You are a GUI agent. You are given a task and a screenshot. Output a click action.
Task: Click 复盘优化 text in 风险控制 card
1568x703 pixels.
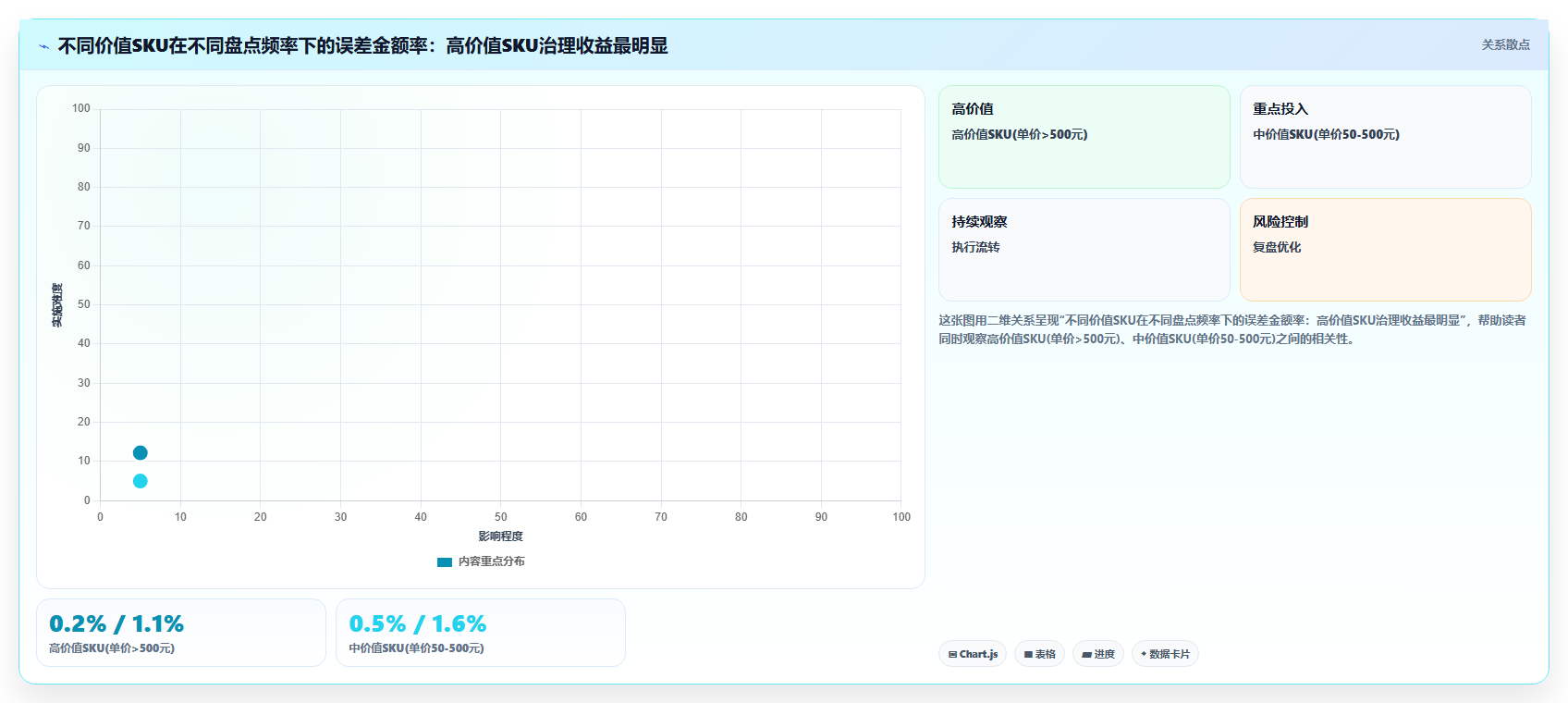(x=1277, y=247)
